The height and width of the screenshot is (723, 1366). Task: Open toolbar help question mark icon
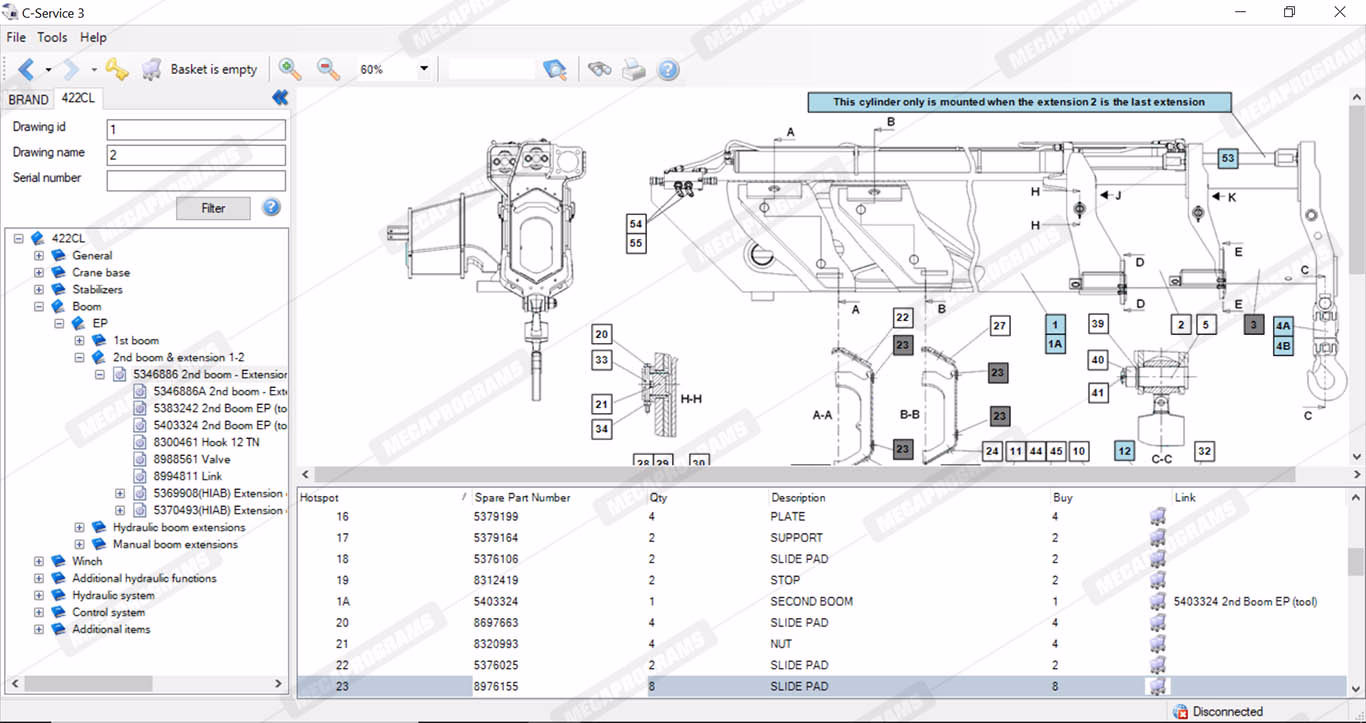click(668, 69)
